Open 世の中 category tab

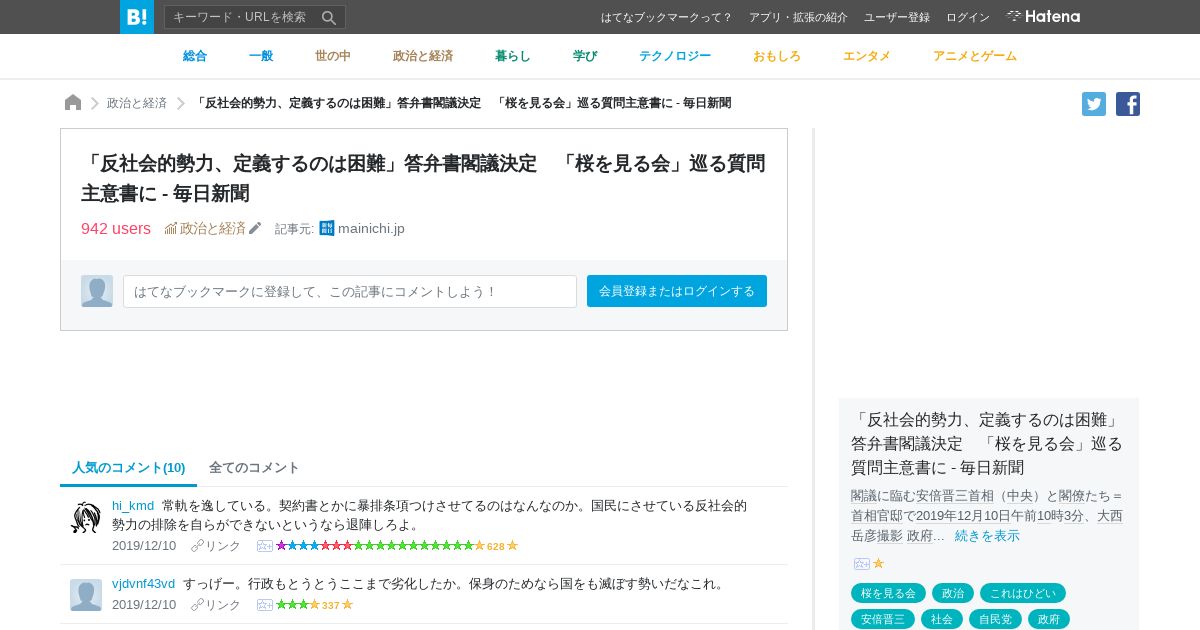pyautogui.click(x=333, y=56)
